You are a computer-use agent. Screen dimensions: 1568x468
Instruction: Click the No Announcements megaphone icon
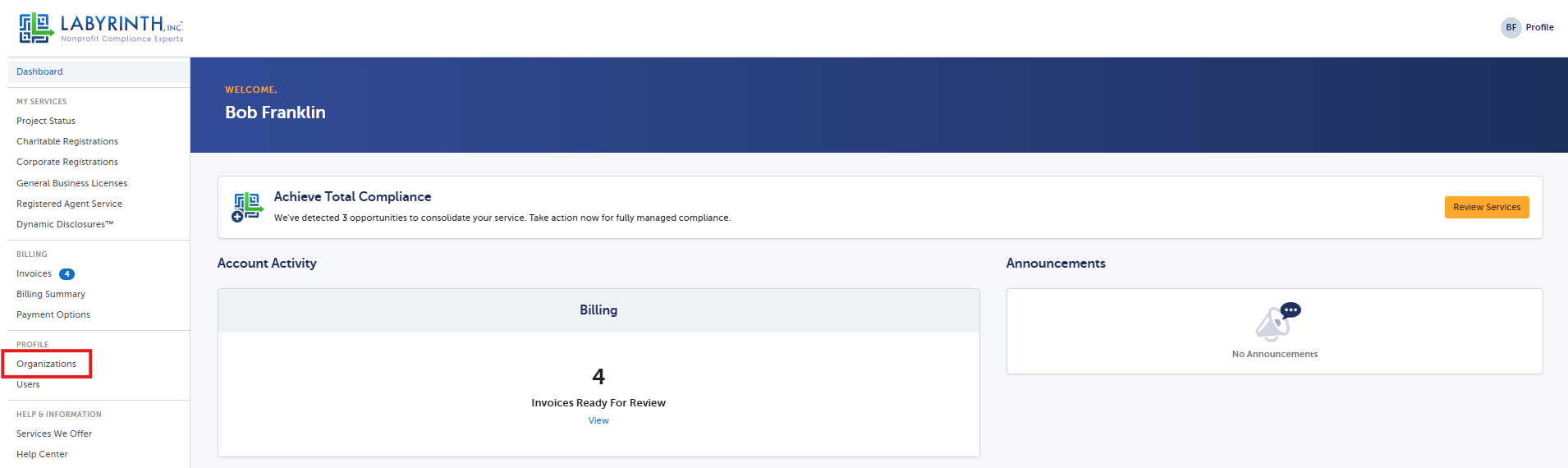click(x=1277, y=322)
